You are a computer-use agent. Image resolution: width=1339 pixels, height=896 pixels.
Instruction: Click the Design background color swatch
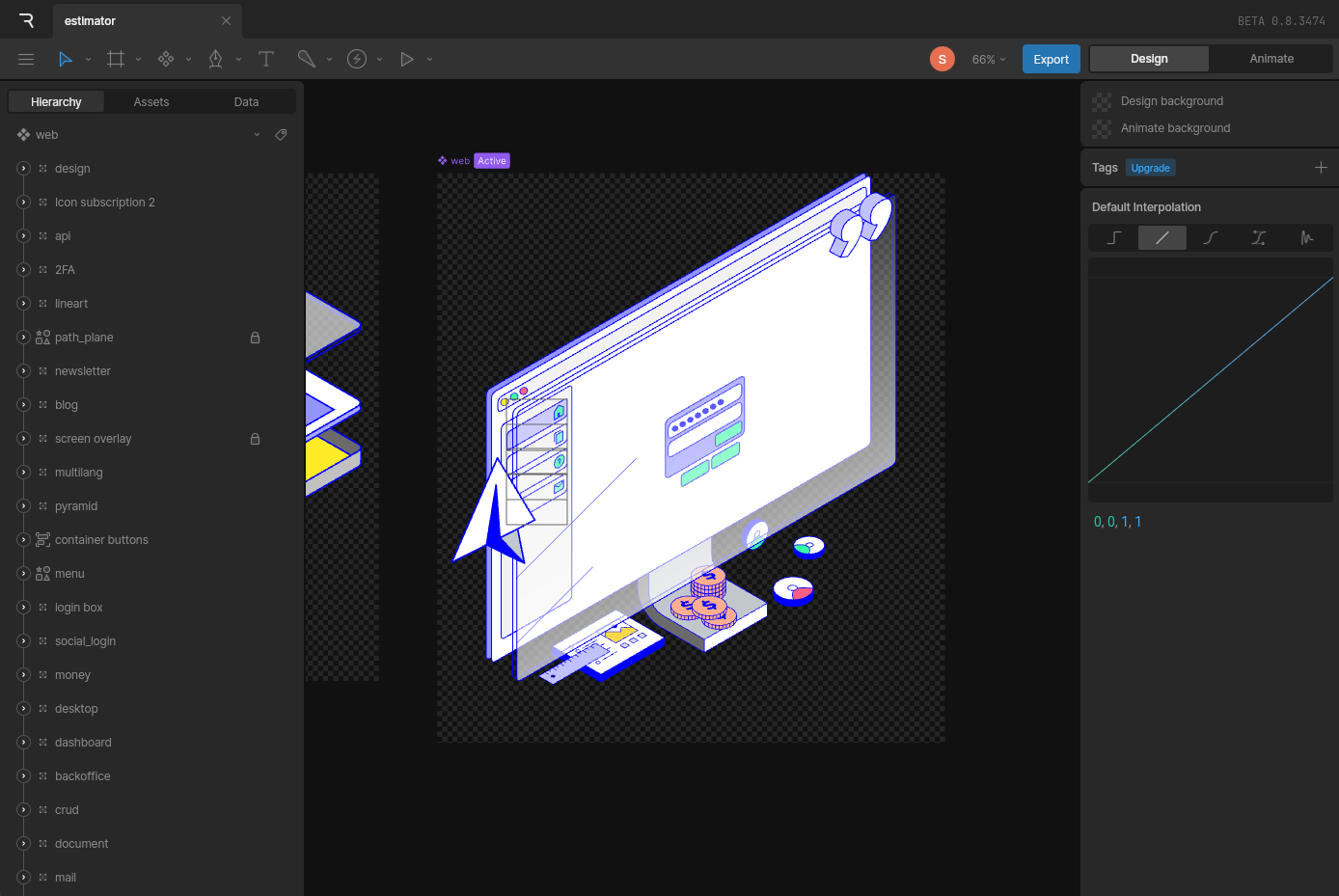point(1102,101)
